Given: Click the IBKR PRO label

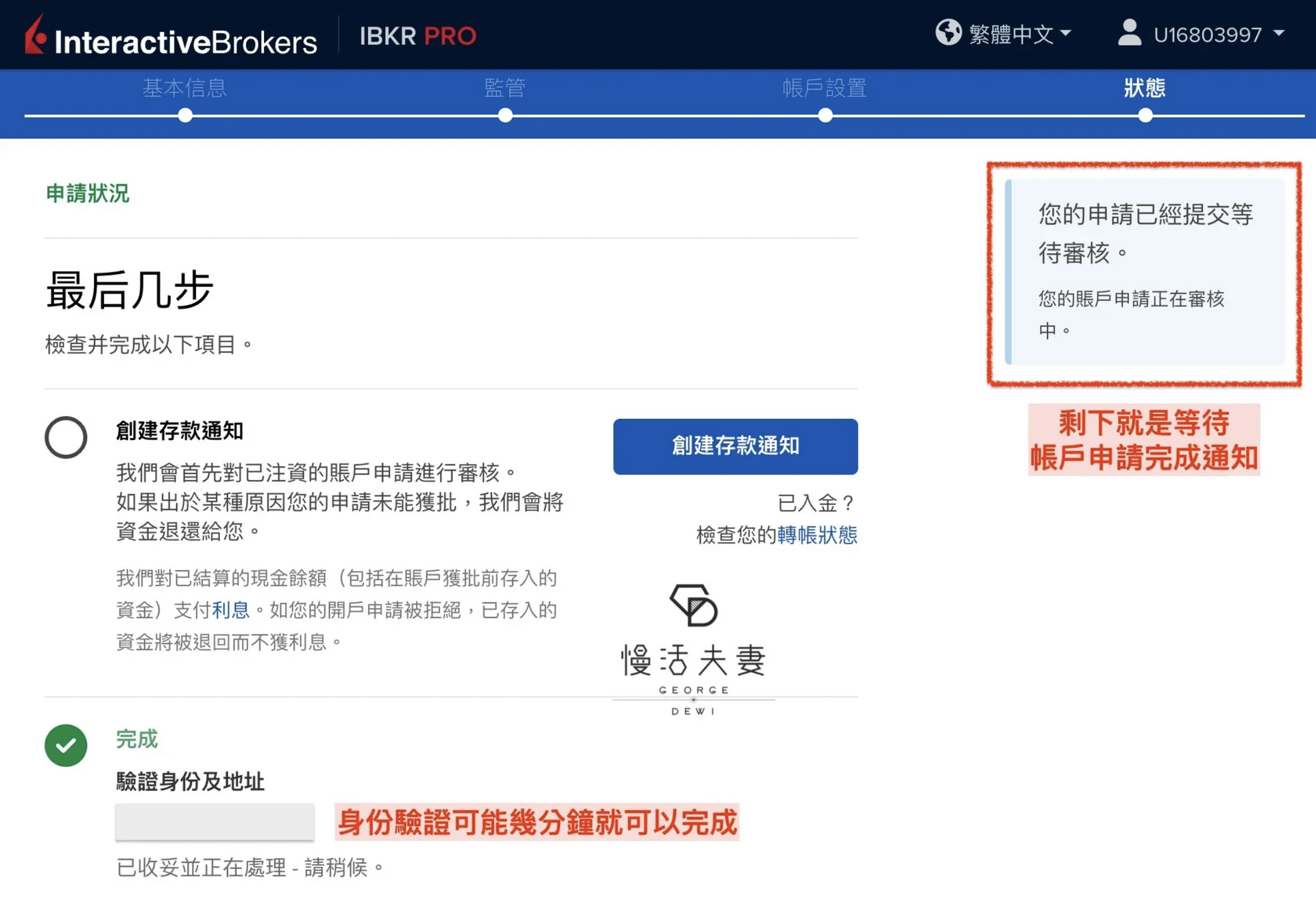Looking at the screenshot, I should pyautogui.click(x=417, y=36).
